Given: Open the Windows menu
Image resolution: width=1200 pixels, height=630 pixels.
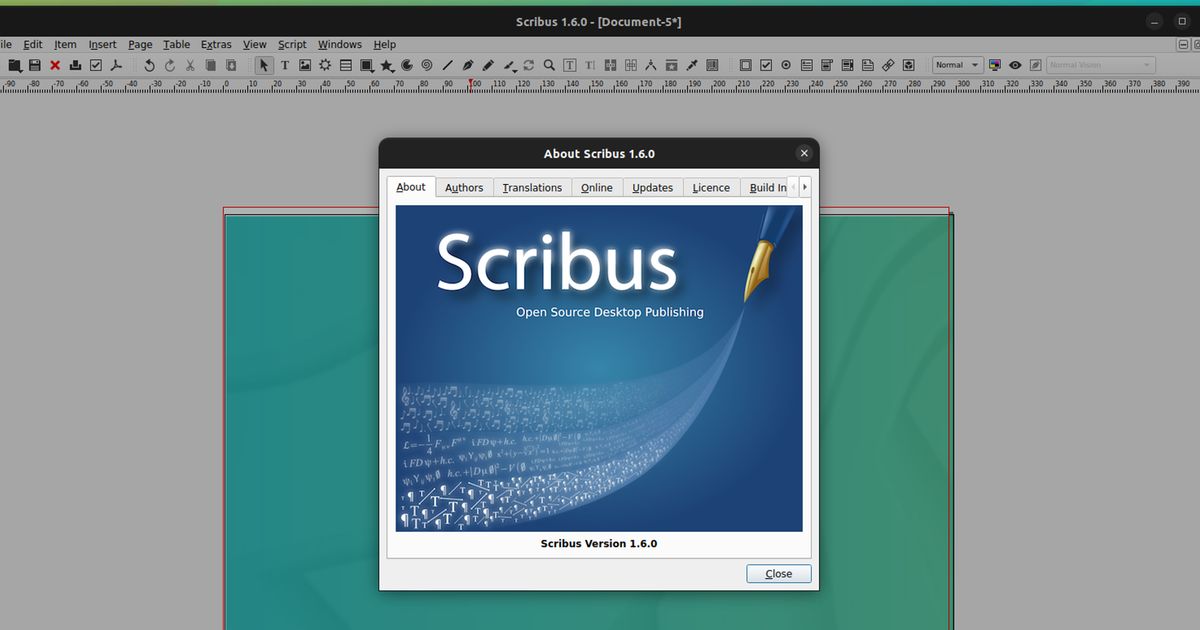Looking at the screenshot, I should click(x=340, y=44).
